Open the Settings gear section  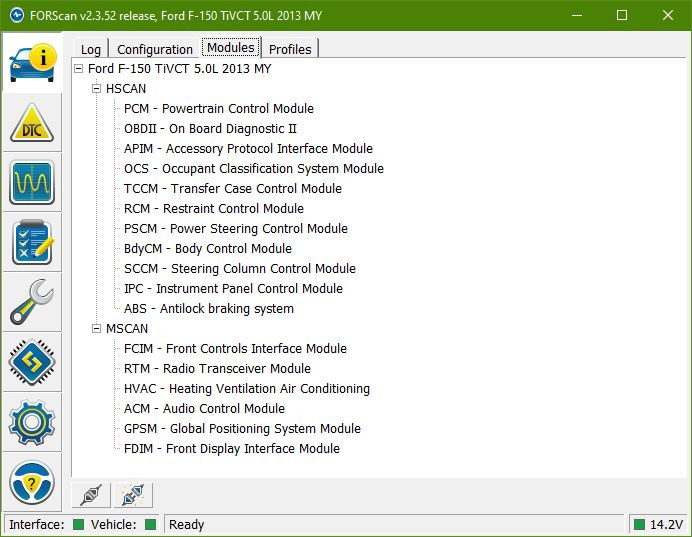point(32,422)
